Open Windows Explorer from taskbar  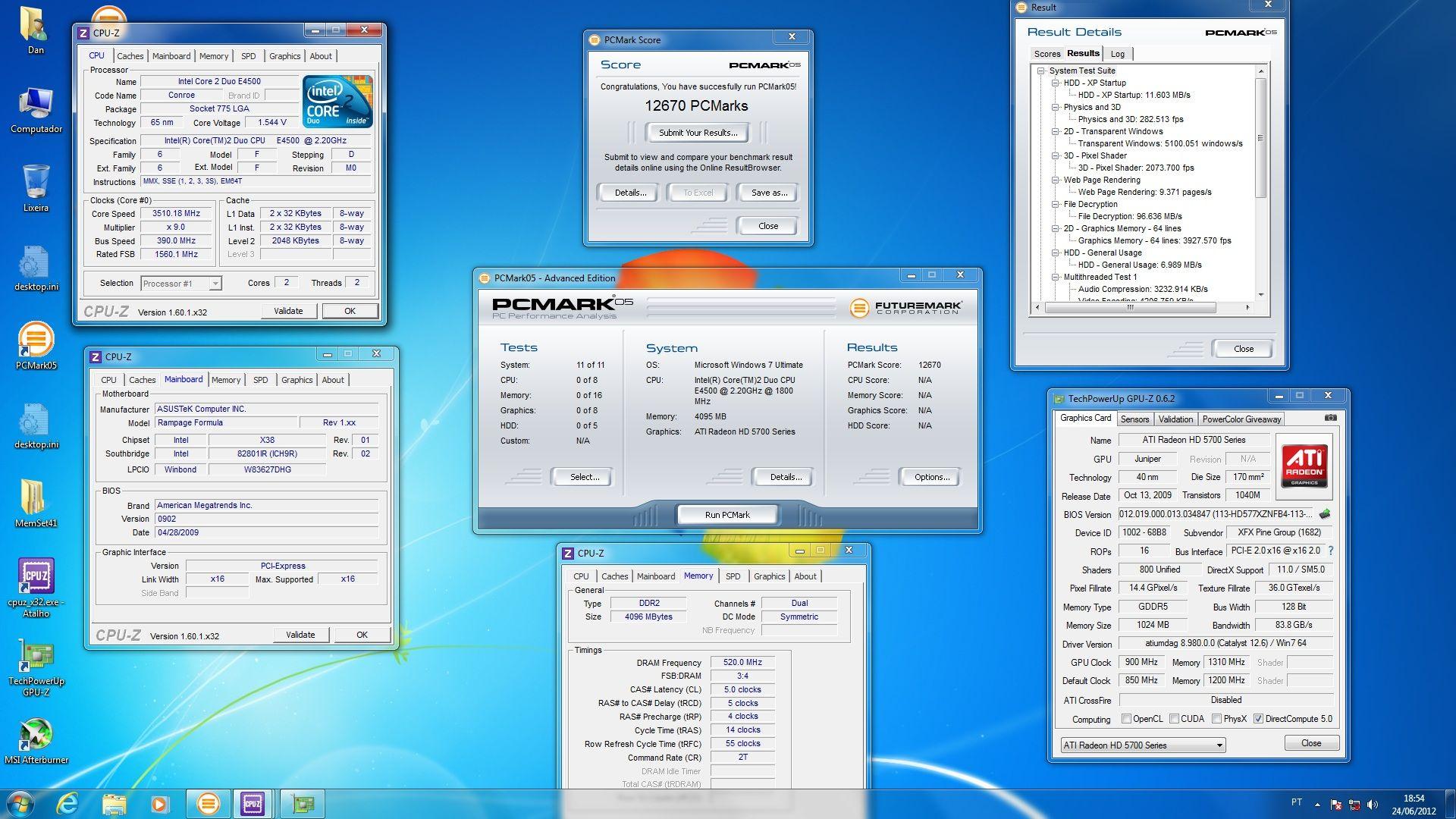click(x=114, y=804)
